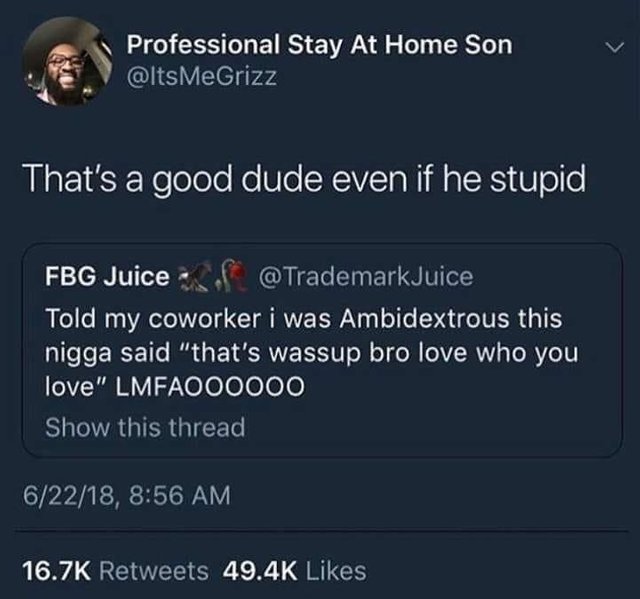The height and width of the screenshot is (599, 640).
Task: Click the word Ambidextrous in quoted tweet
Action: (x=424, y=318)
